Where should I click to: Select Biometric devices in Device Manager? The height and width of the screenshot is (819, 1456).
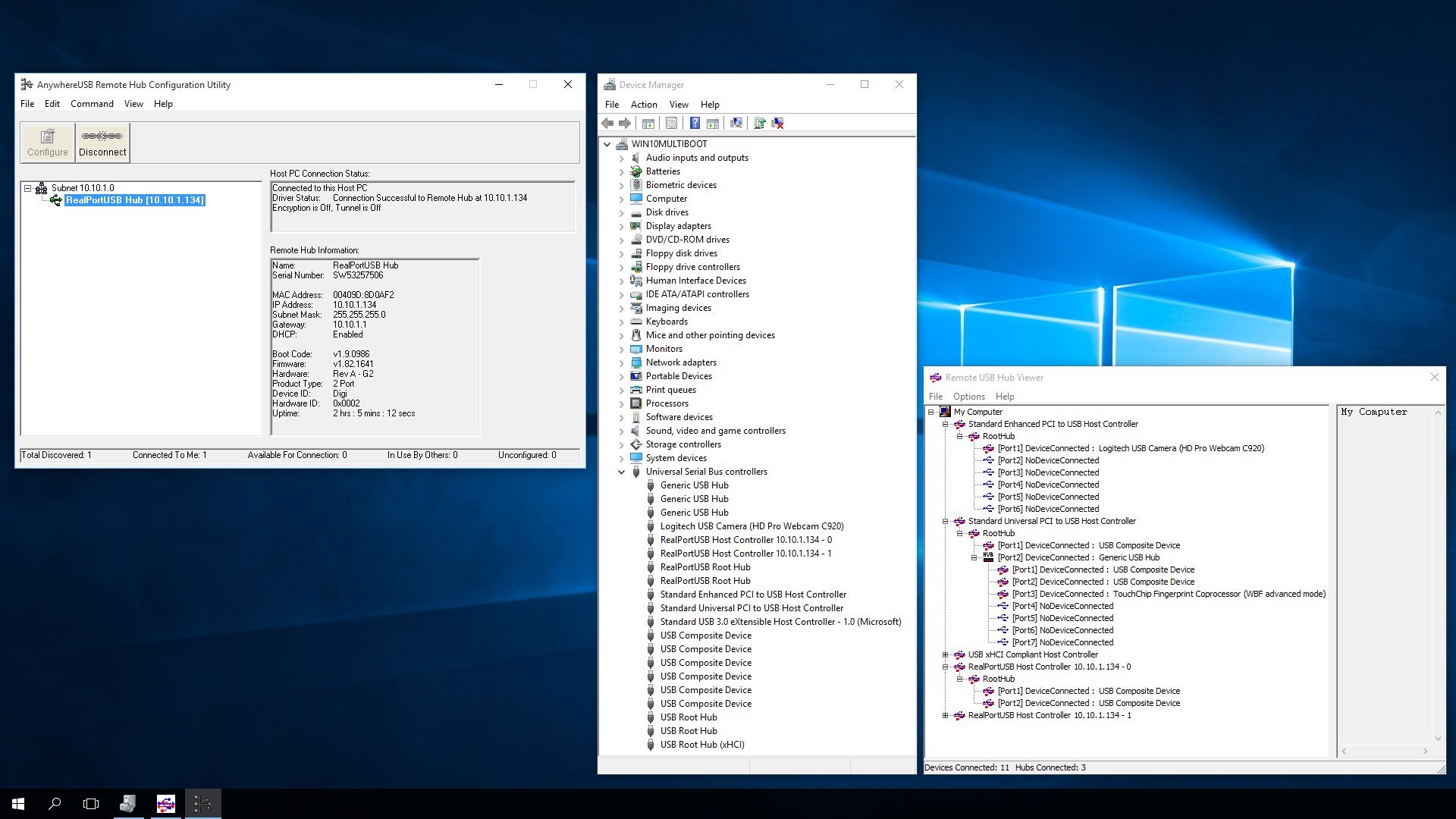click(x=680, y=185)
